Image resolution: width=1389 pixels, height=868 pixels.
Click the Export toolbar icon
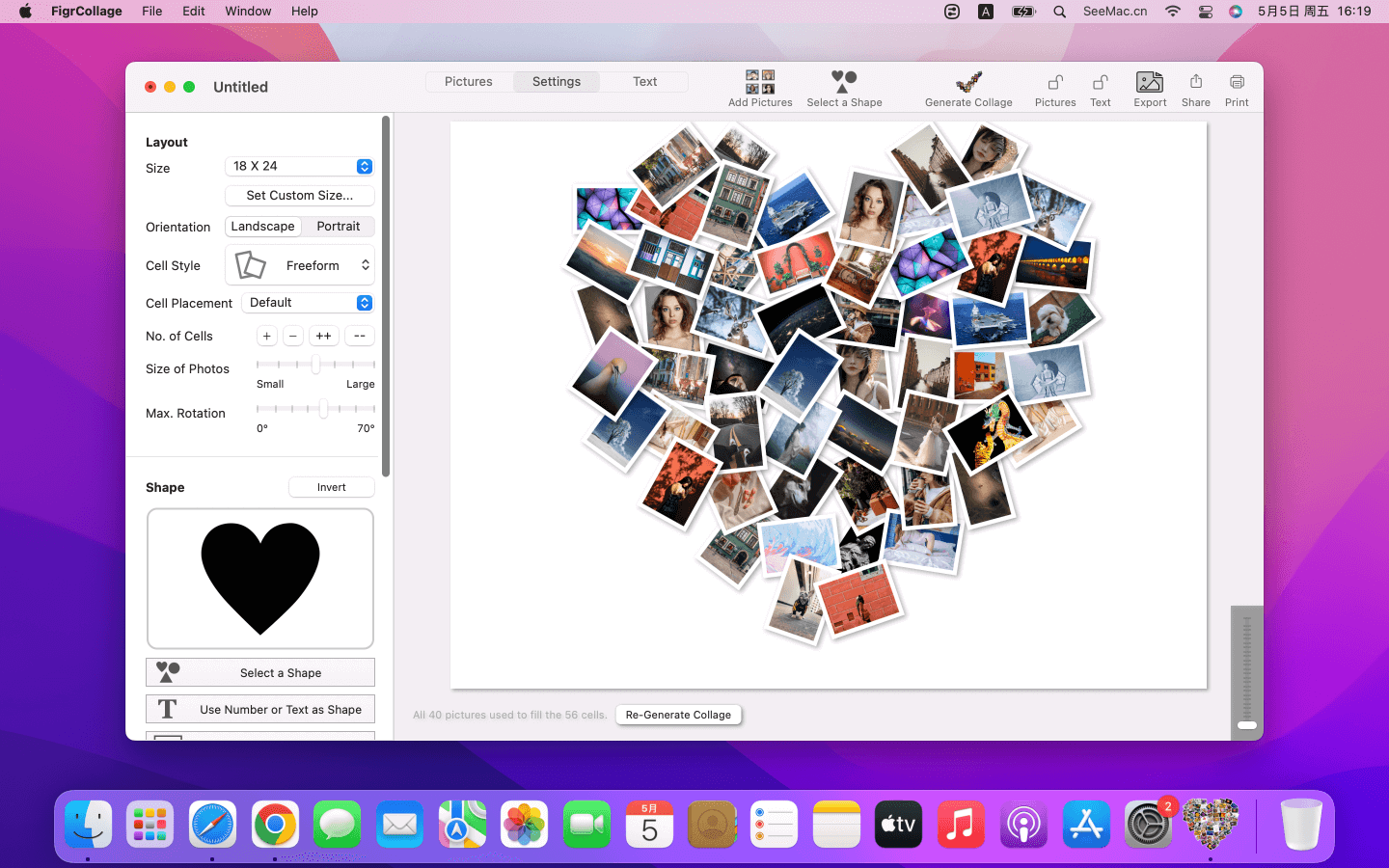pyautogui.click(x=1150, y=83)
